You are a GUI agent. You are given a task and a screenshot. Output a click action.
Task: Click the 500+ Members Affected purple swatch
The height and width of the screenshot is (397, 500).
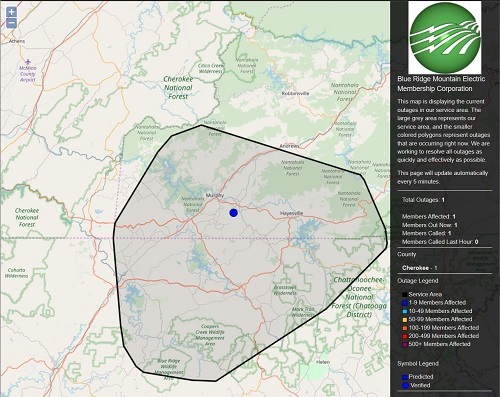click(404, 344)
